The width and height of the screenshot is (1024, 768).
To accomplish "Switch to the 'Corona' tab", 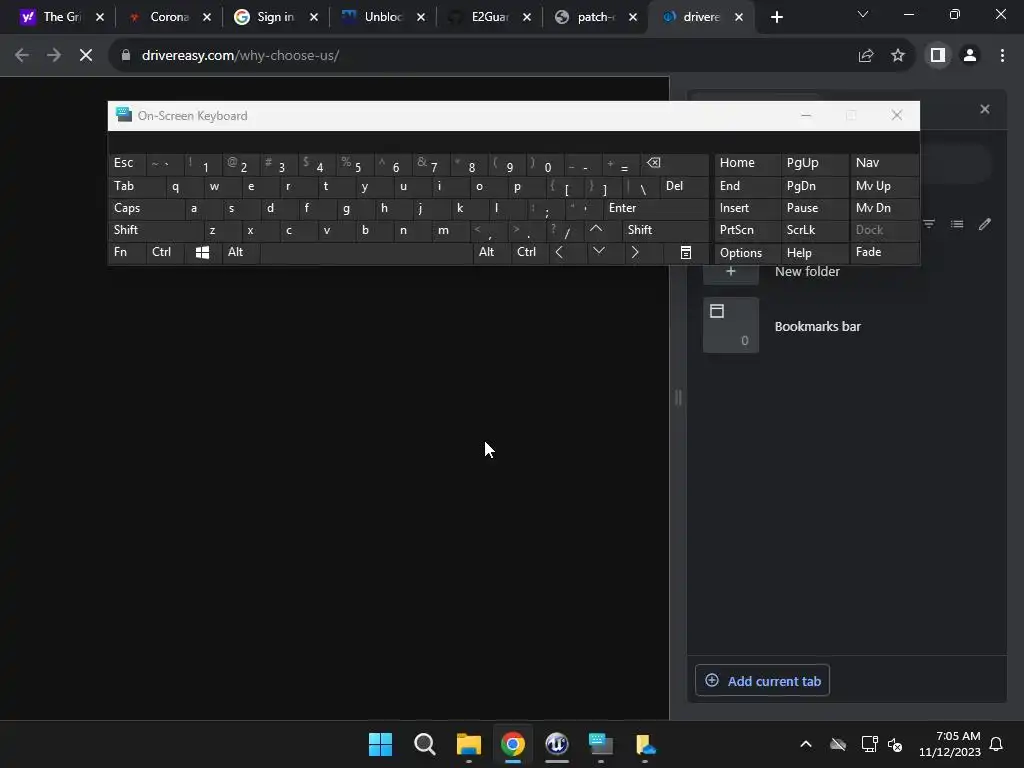I will click(x=160, y=17).
